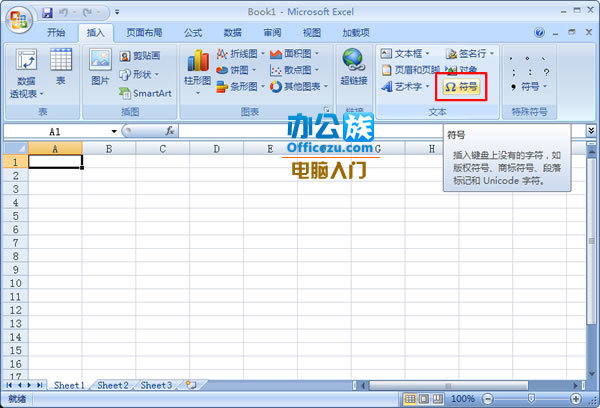
Task: Open the Line chart (折线图) dropdown
Action: click(x=240, y=54)
